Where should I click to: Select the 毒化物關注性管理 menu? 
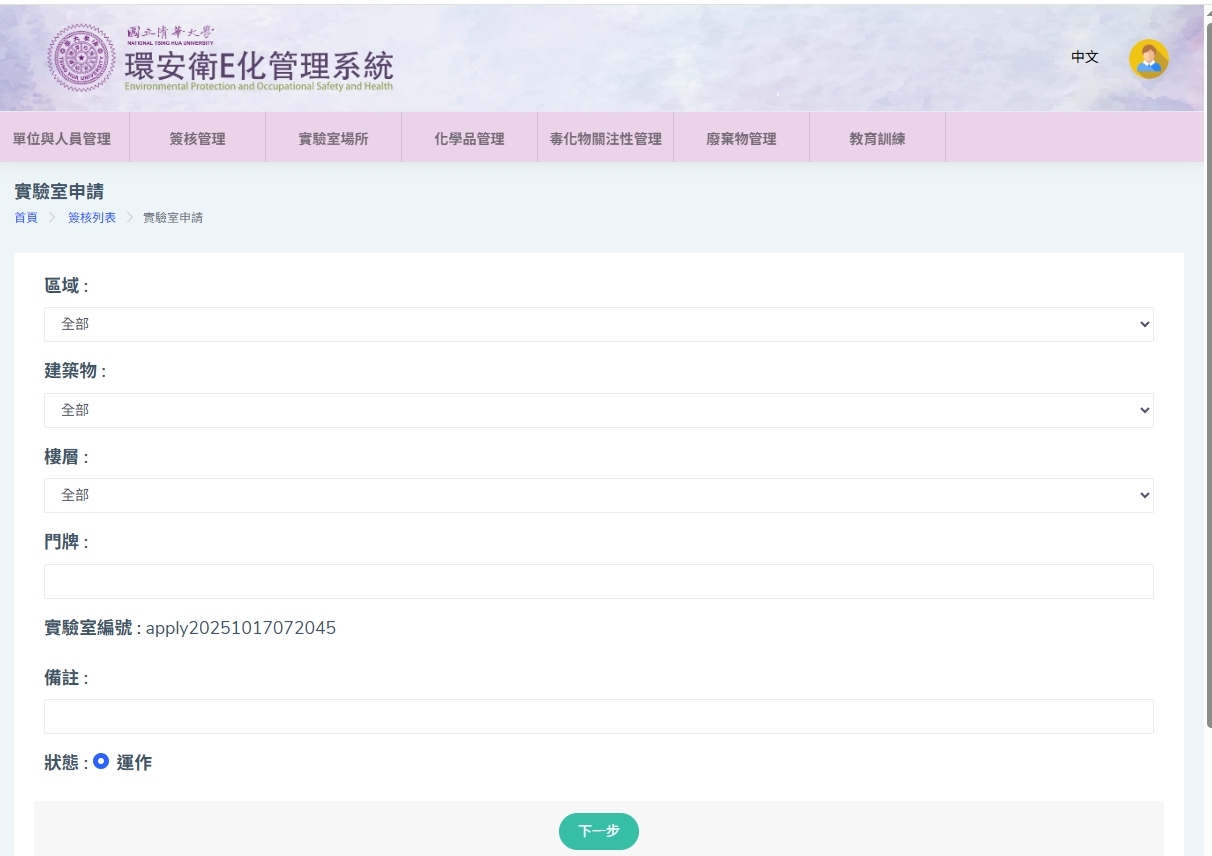click(605, 139)
